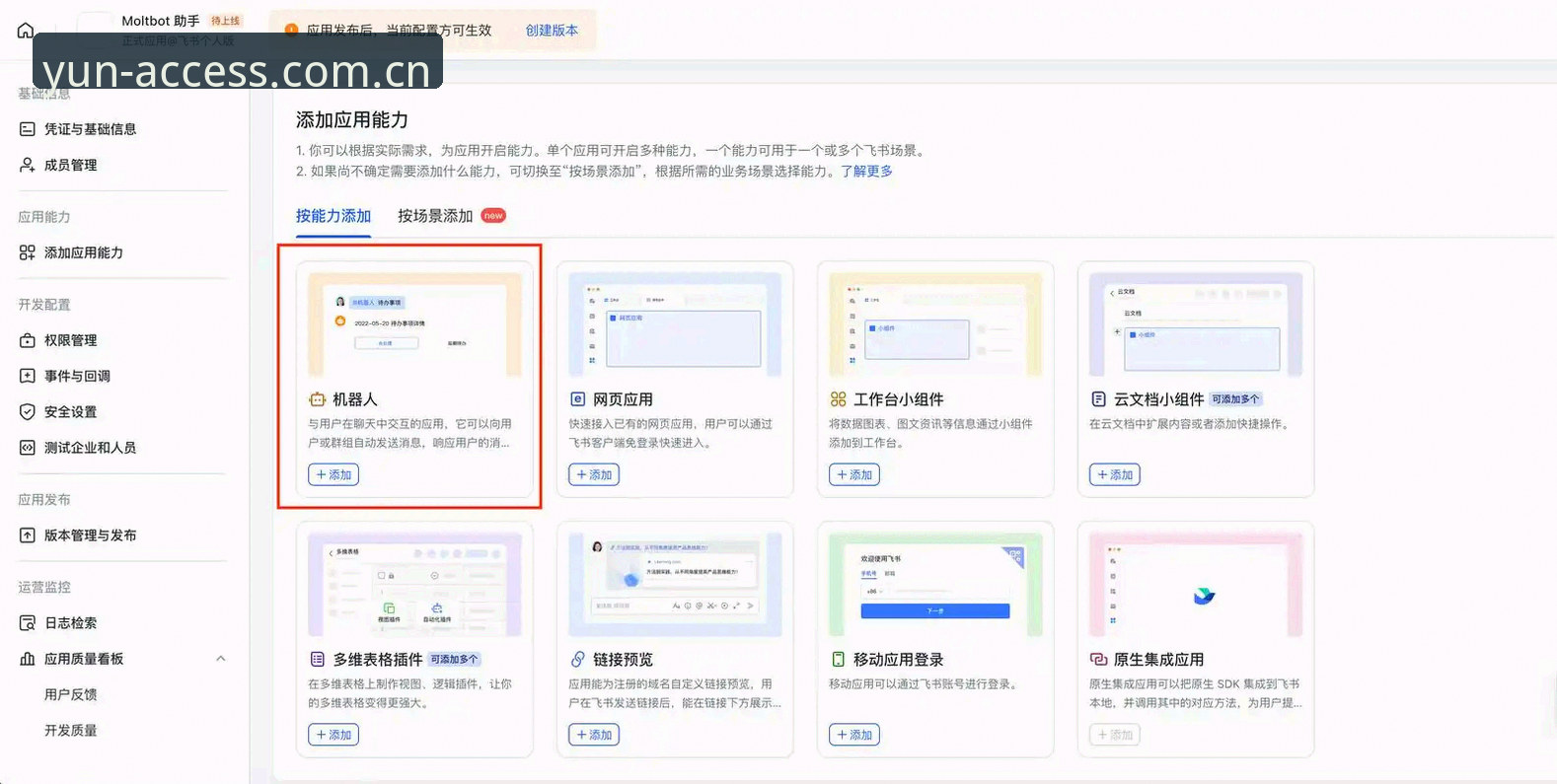Click the 日志检索 search icon
The height and width of the screenshot is (784, 1557).
28,623
